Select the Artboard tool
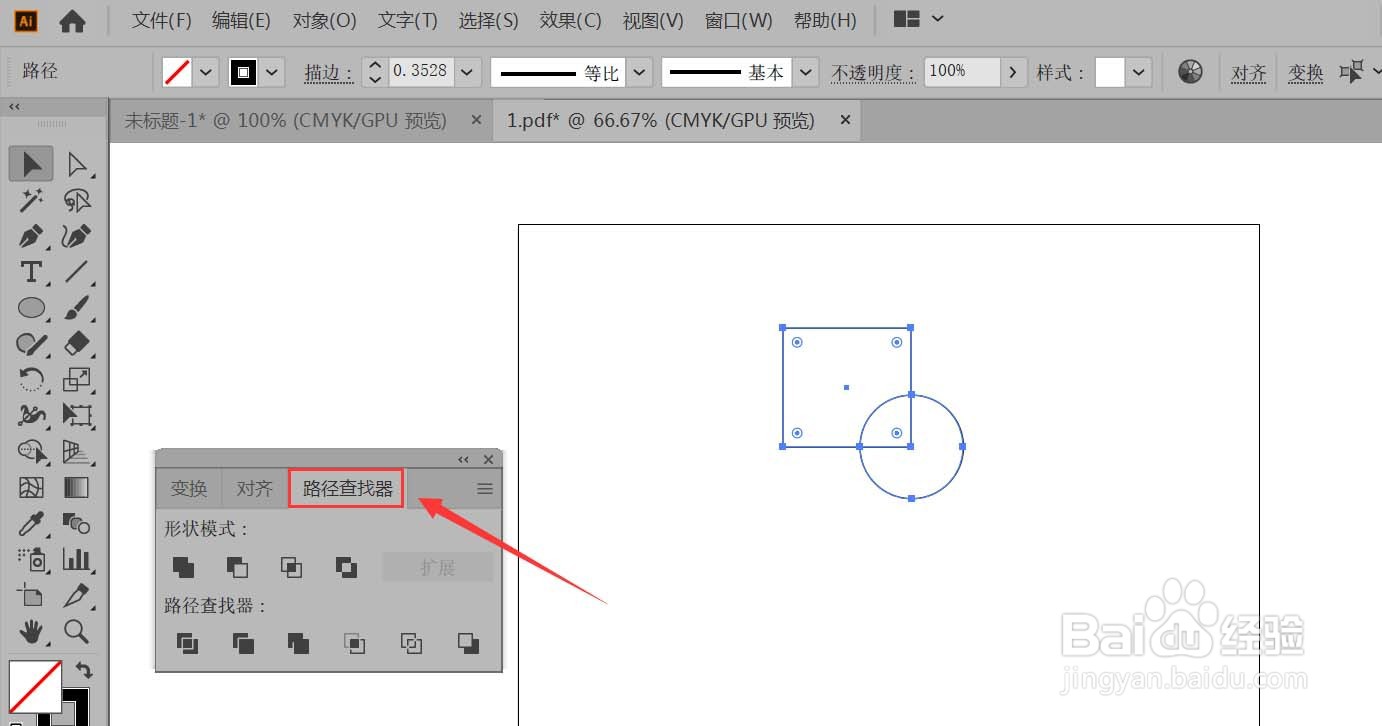This screenshot has height=726, width=1382. click(x=32, y=595)
